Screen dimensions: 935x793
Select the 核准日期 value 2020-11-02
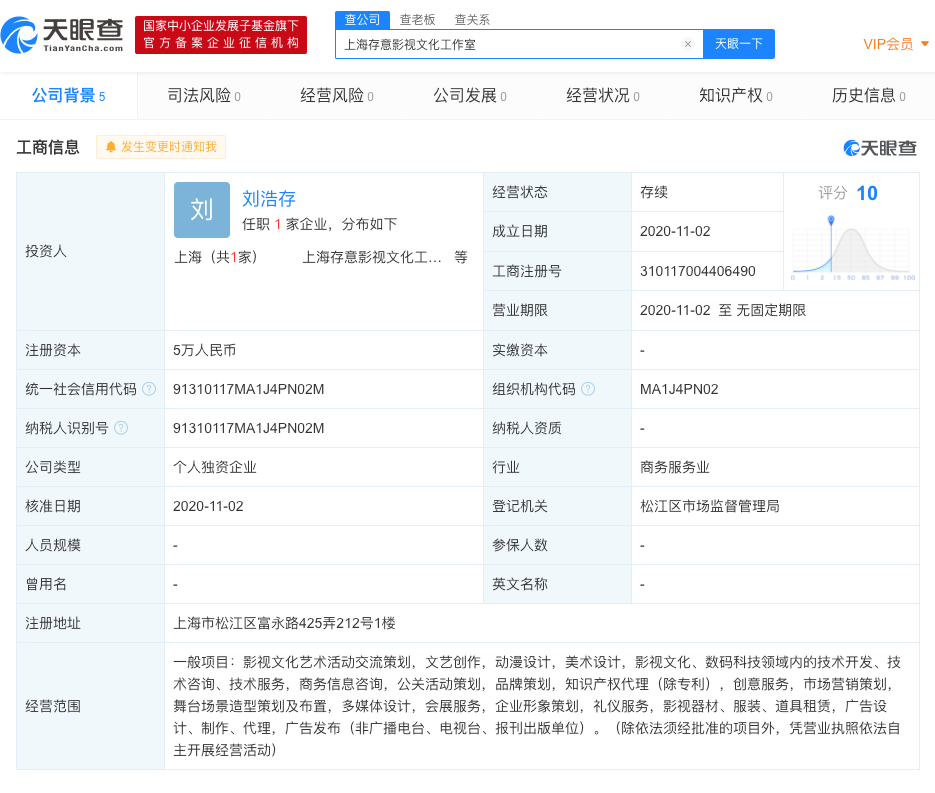coord(208,506)
